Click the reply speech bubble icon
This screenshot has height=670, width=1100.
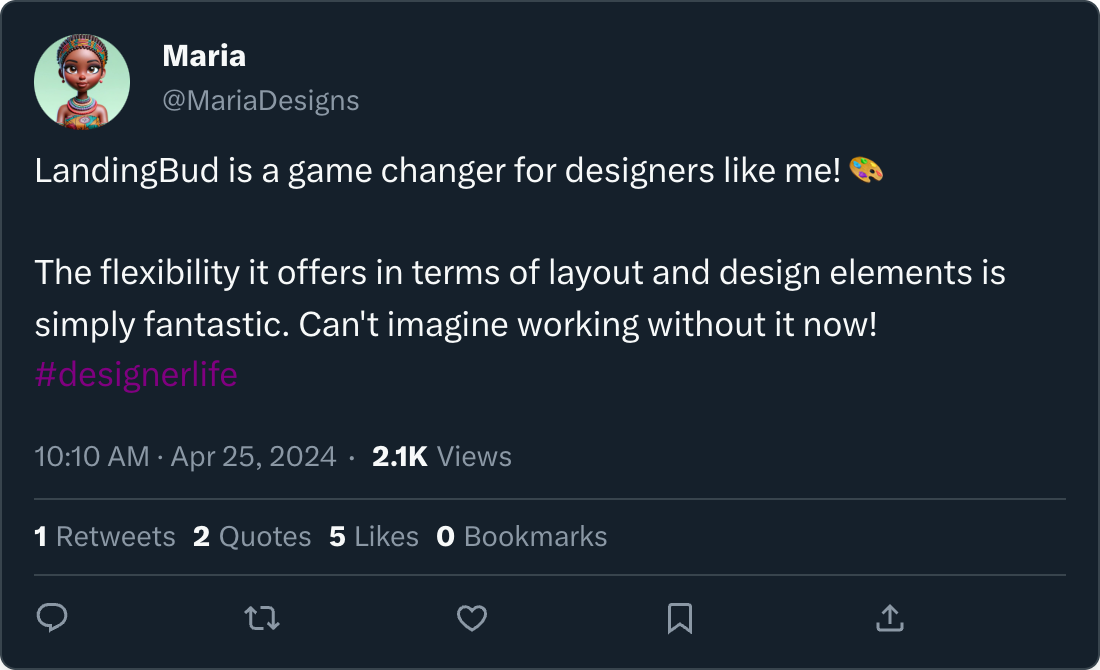point(52,619)
